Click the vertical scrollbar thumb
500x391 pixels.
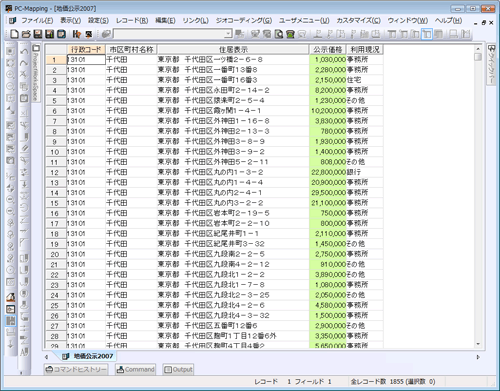(478, 57)
